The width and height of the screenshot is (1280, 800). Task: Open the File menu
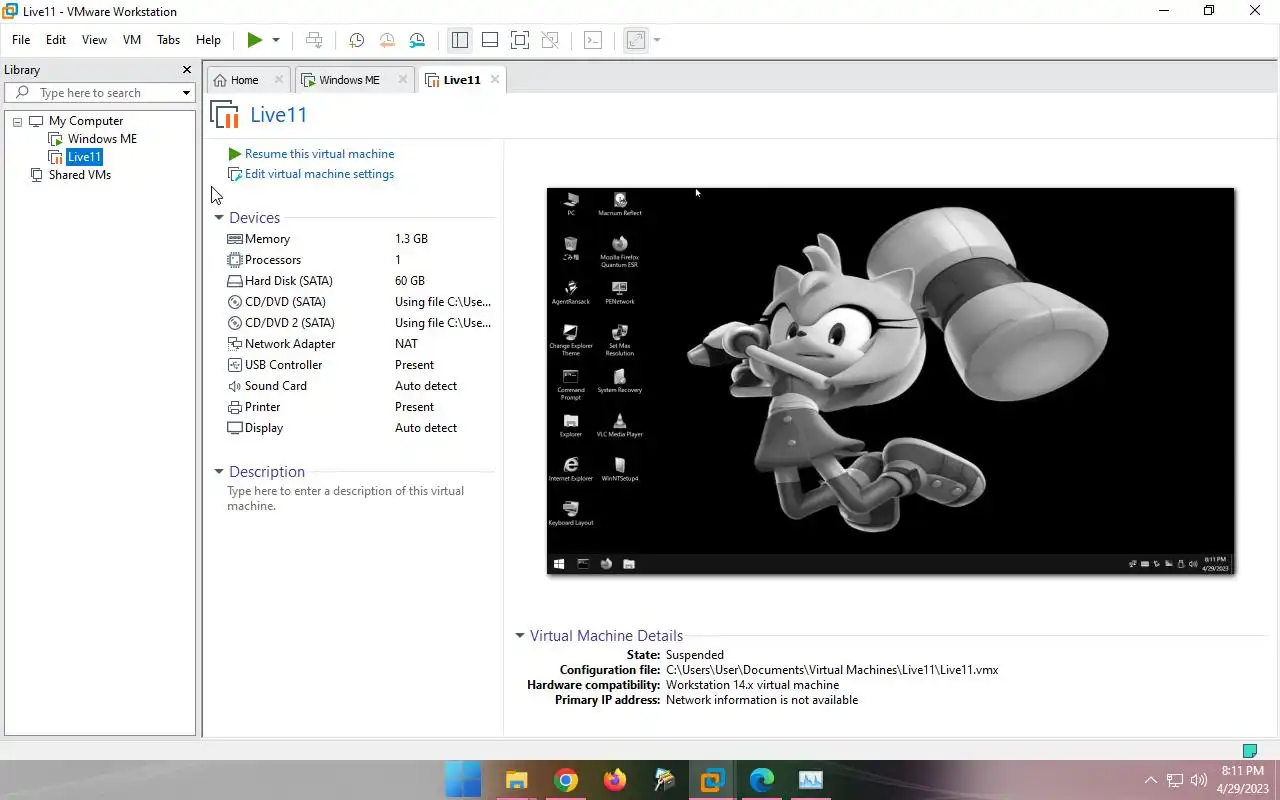click(21, 40)
